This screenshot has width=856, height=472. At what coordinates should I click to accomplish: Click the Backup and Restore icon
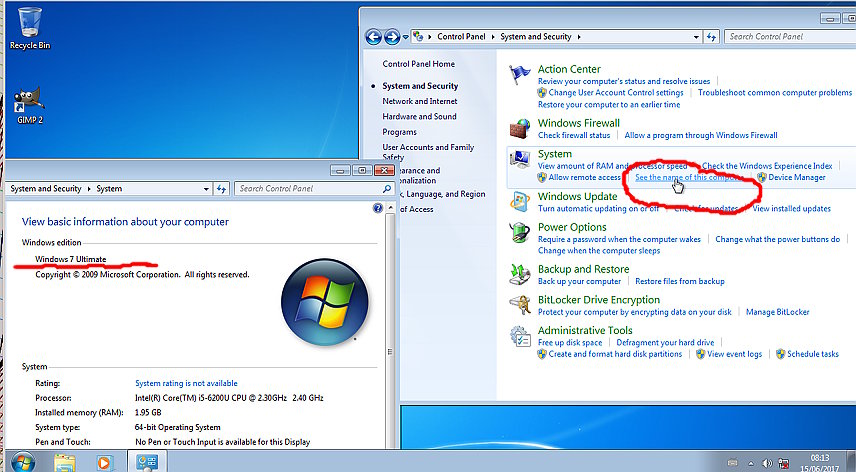(x=519, y=274)
